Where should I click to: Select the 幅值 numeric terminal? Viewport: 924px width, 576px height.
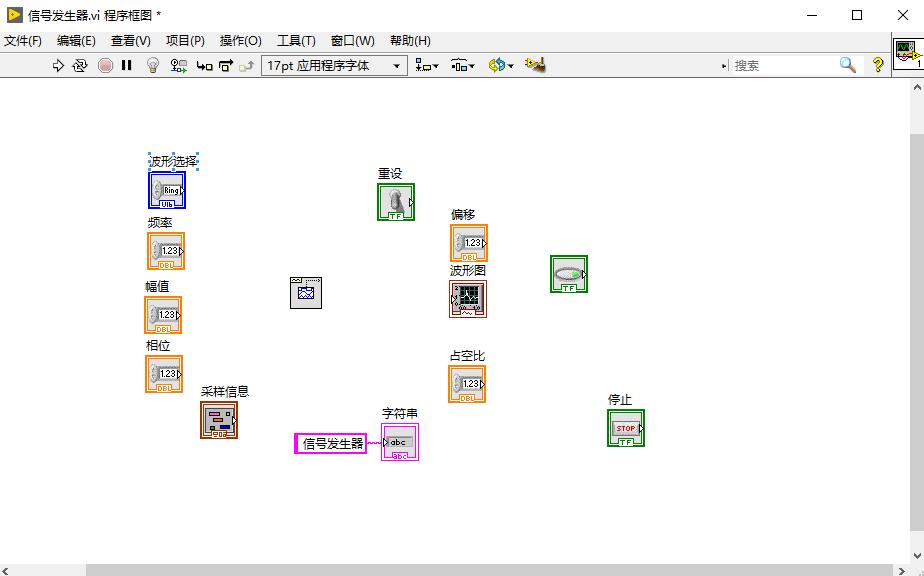pos(163,315)
